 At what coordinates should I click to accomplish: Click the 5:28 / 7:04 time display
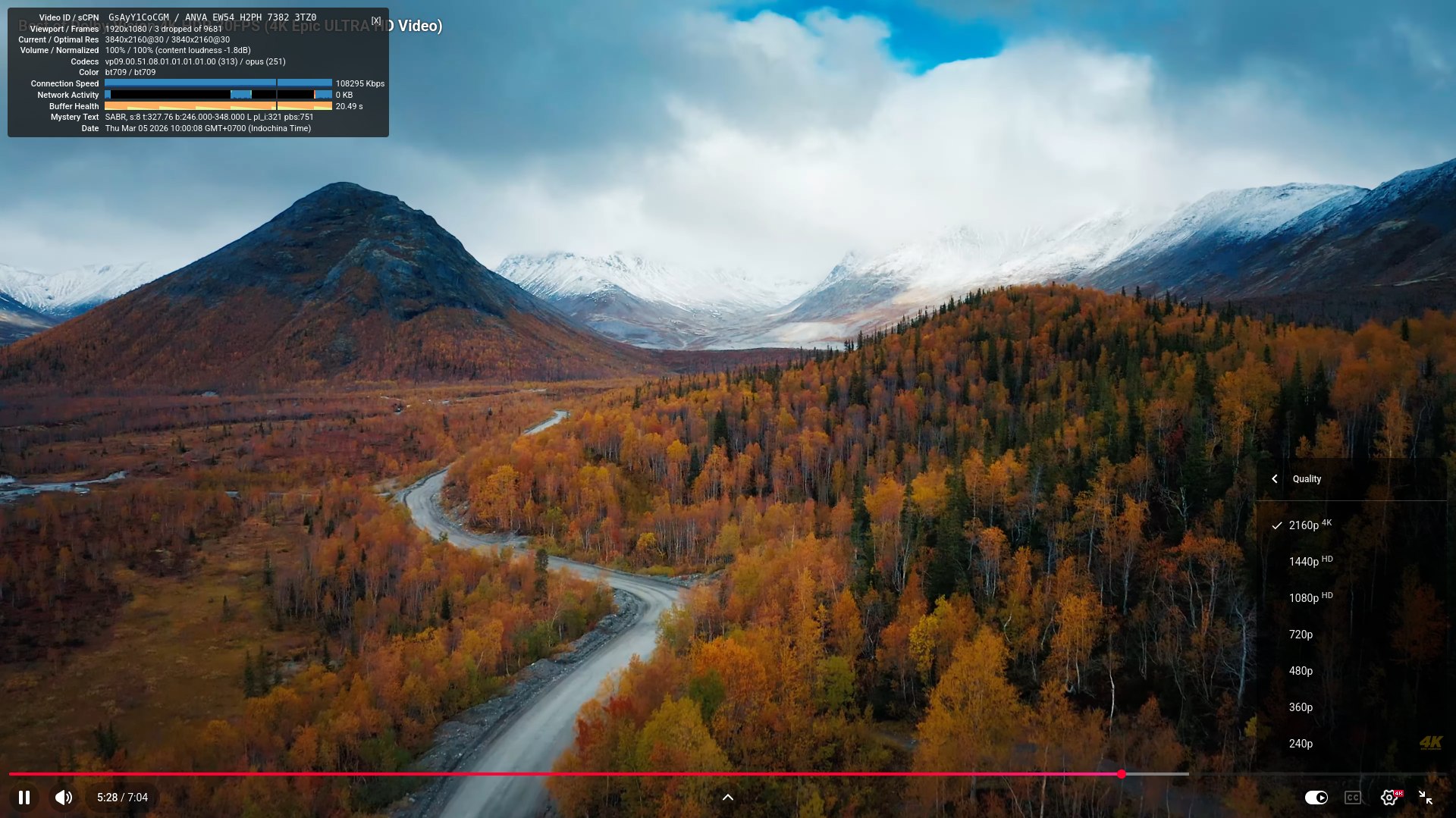click(x=122, y=798)
